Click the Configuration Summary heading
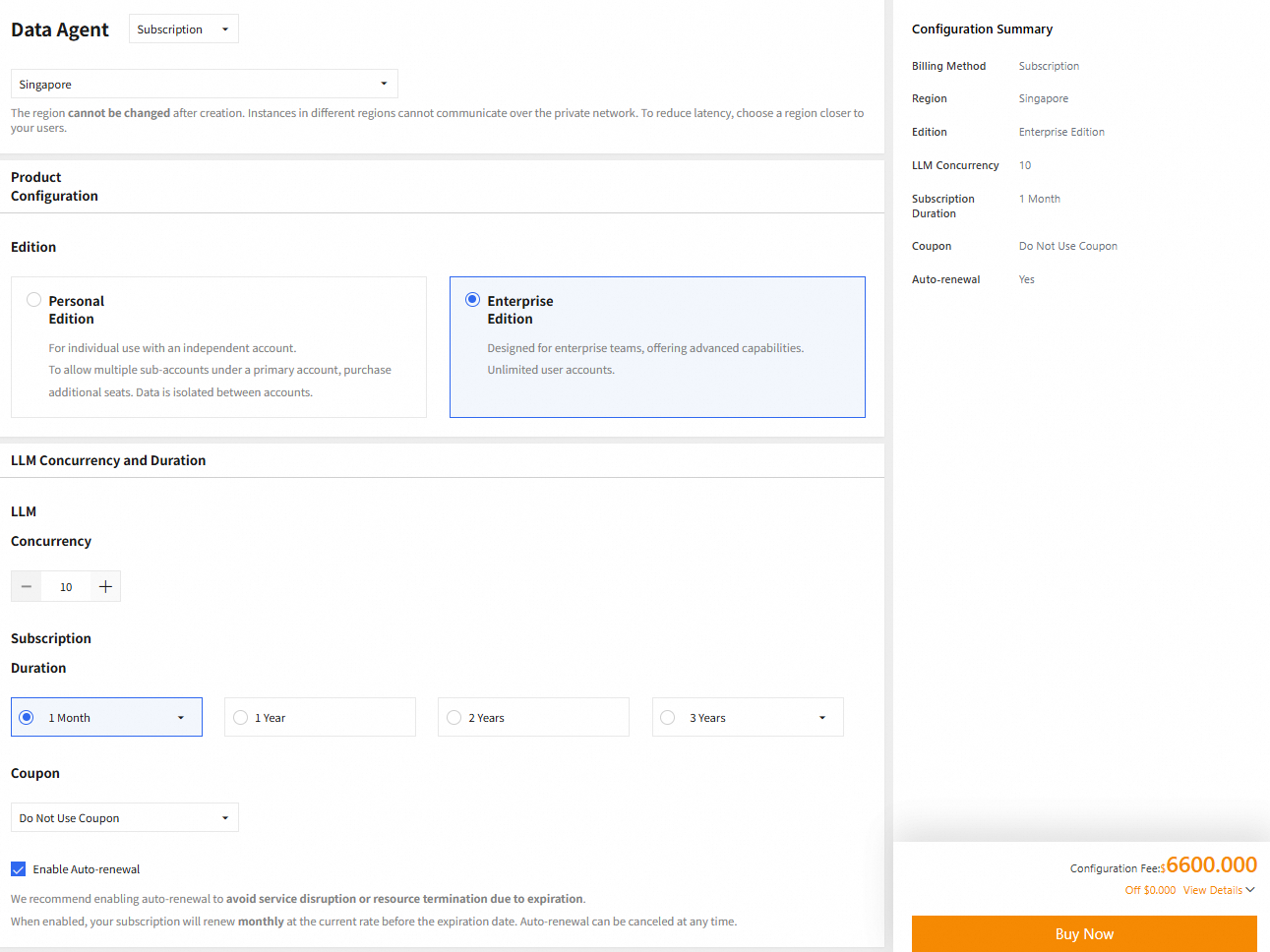Screen dimensions: 1270x952 (x=982, y=30)
